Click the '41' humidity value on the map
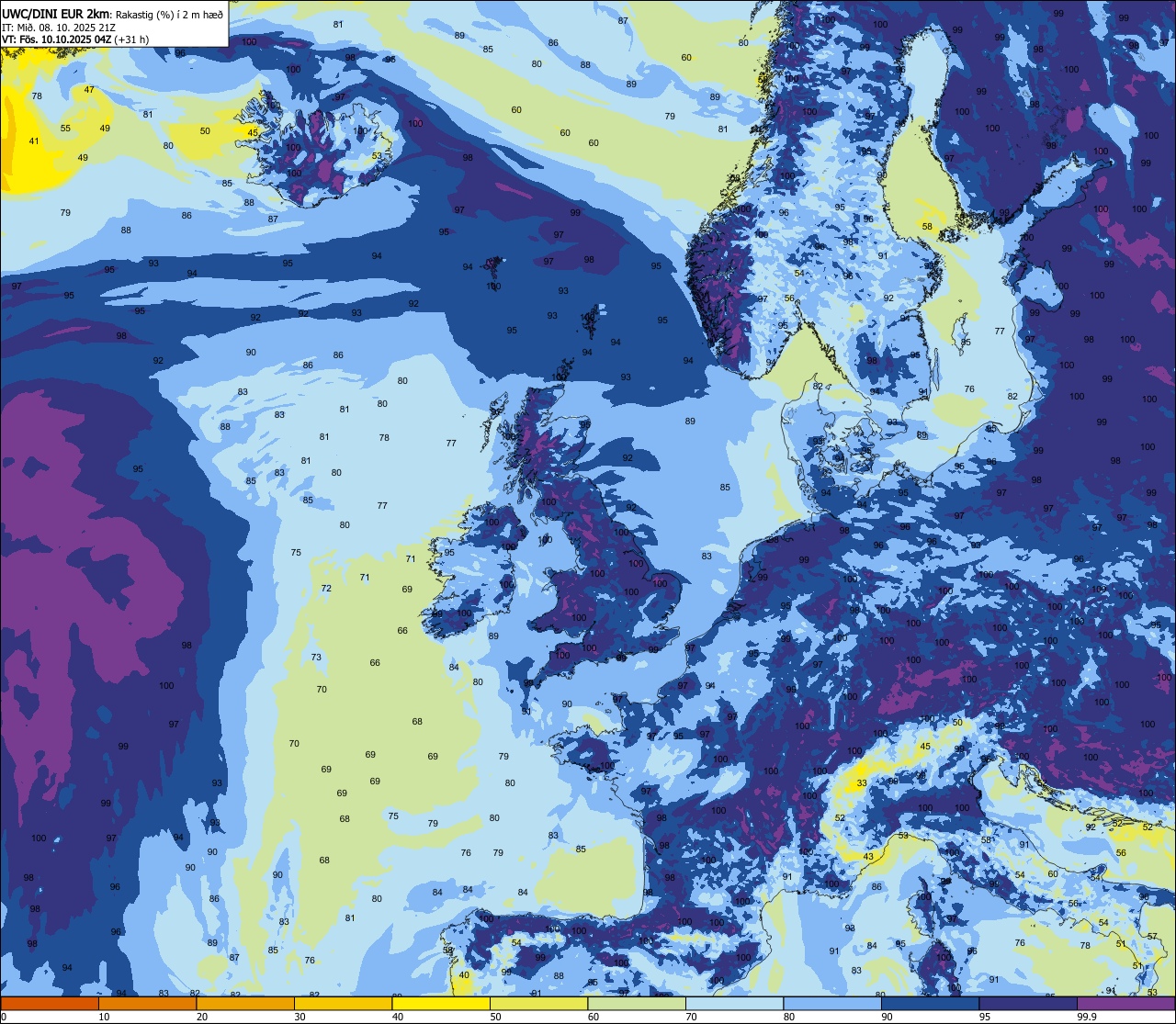 click(x=34, y=141)
